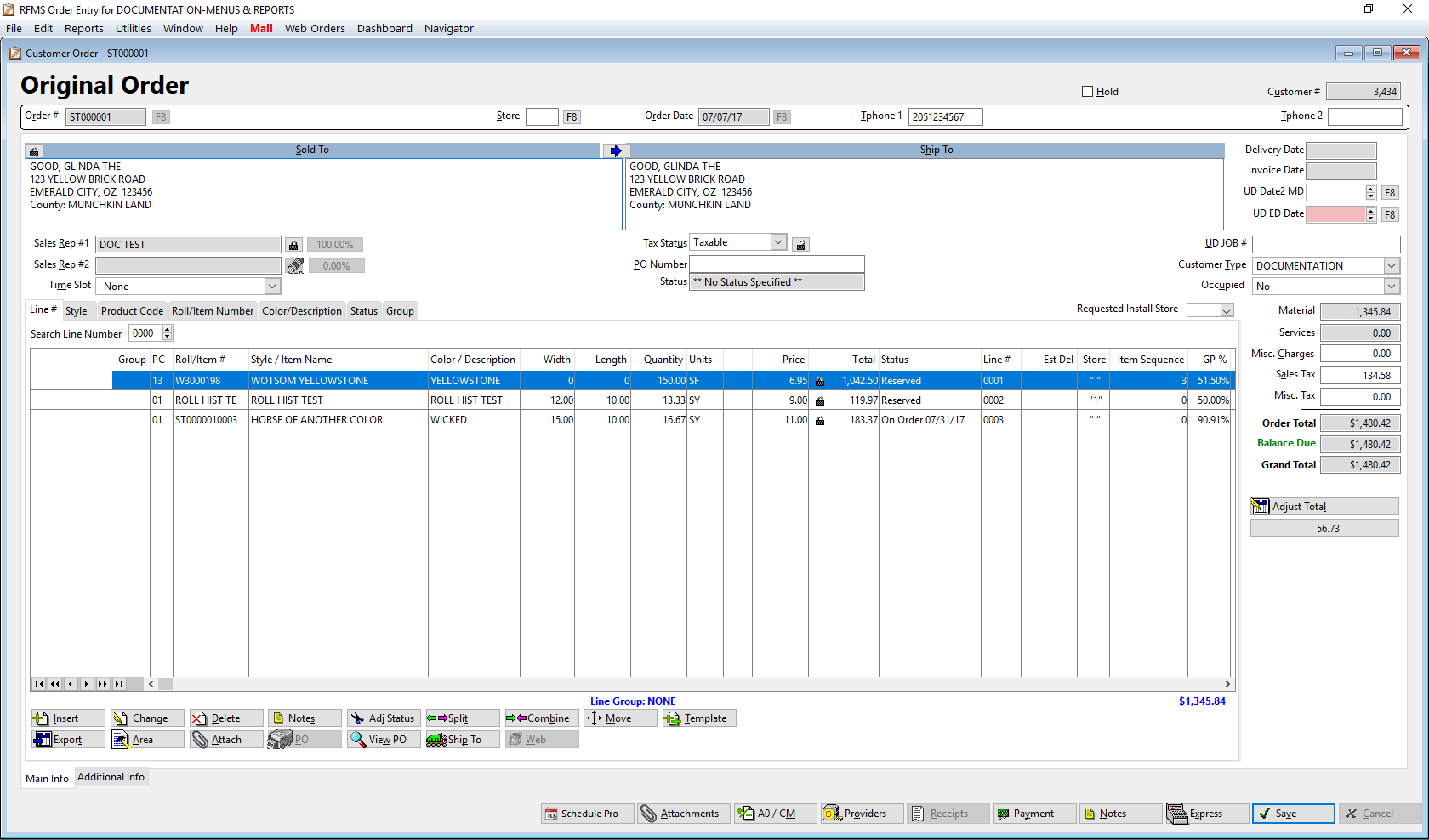
Task: Click the blue arrow to copy Sold To address
Action: (615, 150)
